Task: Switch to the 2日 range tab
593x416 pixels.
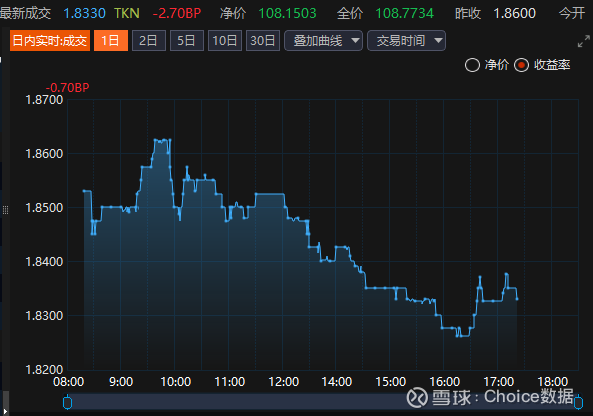Action: click(x=149, y=40)
